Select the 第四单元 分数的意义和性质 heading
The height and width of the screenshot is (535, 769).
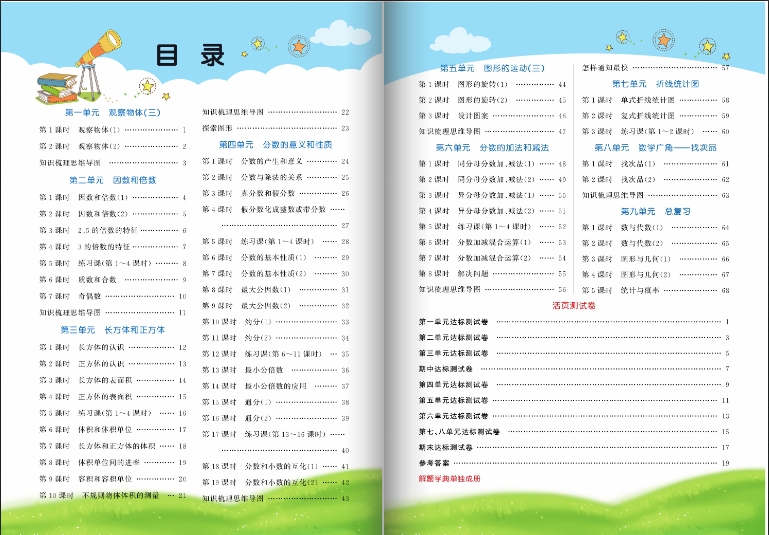tap(275, 145)
